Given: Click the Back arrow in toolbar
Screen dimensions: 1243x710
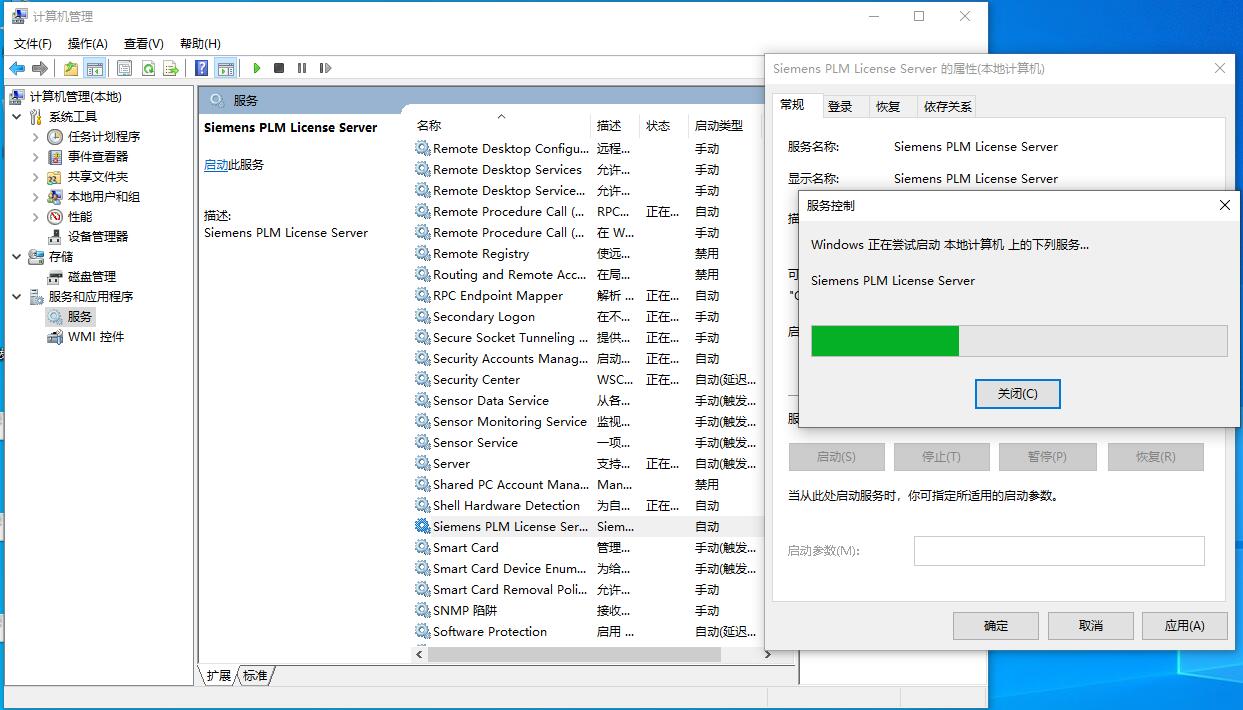Looking at the screenshot, I should pyautogui.click(x=17, y=68).
